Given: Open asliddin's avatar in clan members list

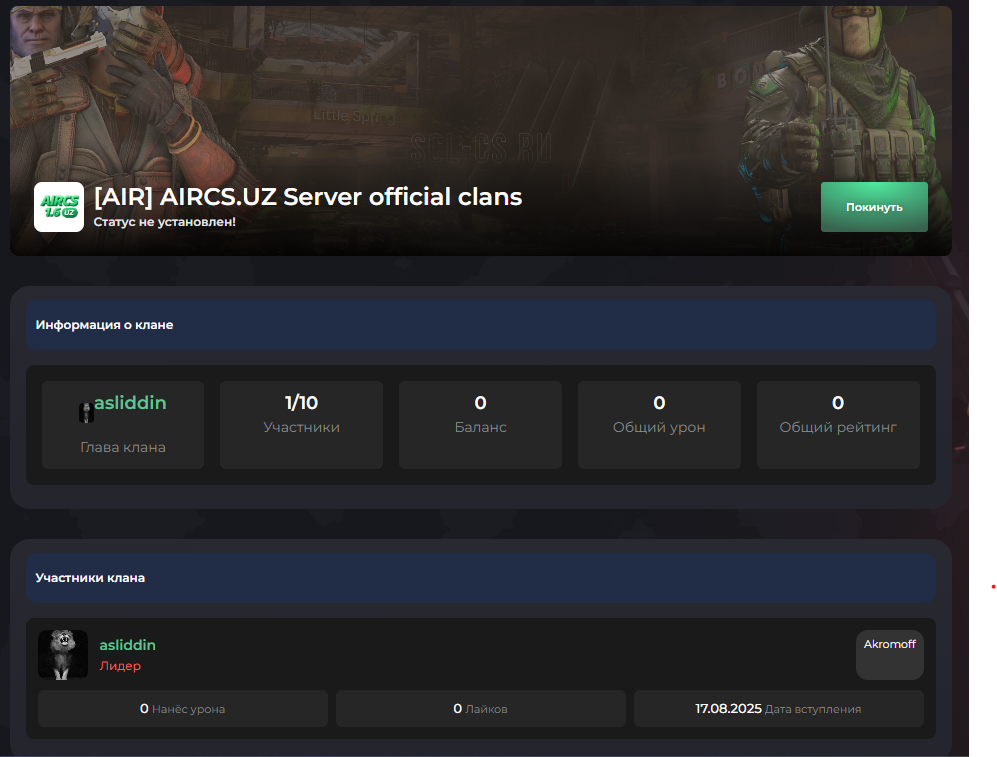Looking at the screenshot, I should (63, 655).
